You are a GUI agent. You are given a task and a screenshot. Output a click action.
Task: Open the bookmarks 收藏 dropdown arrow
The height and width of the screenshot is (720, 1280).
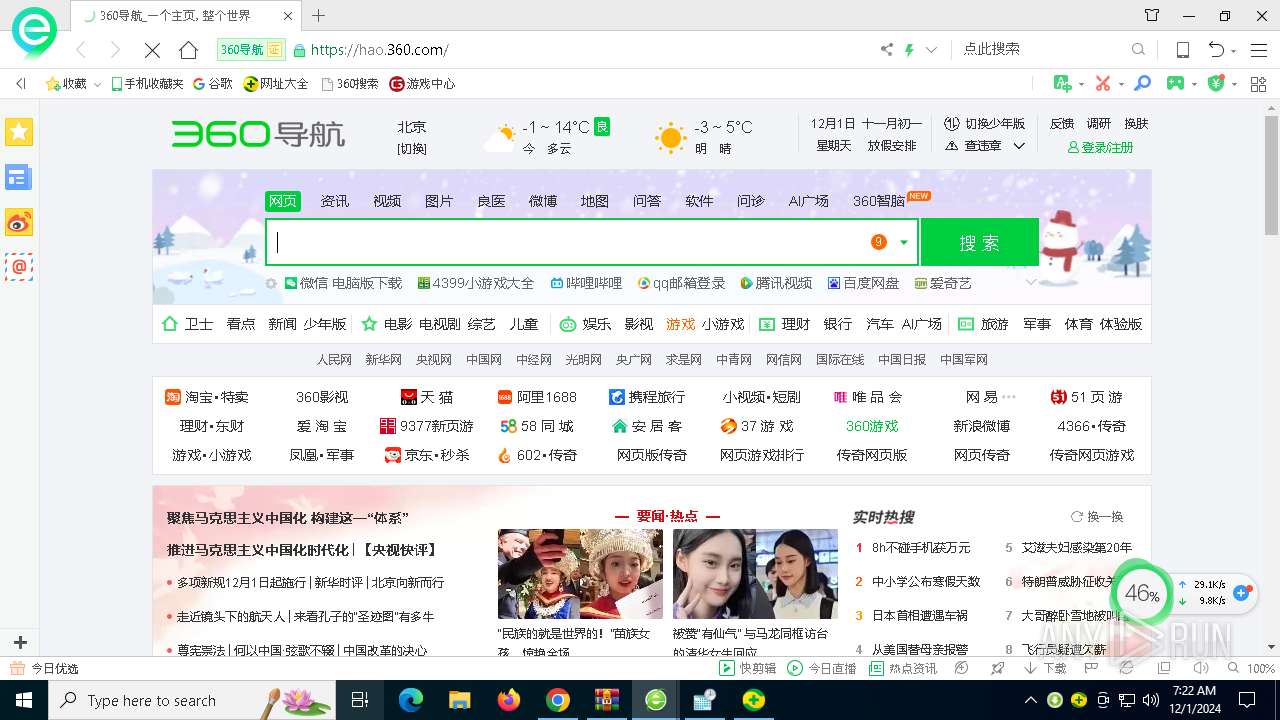coord(98,84)
